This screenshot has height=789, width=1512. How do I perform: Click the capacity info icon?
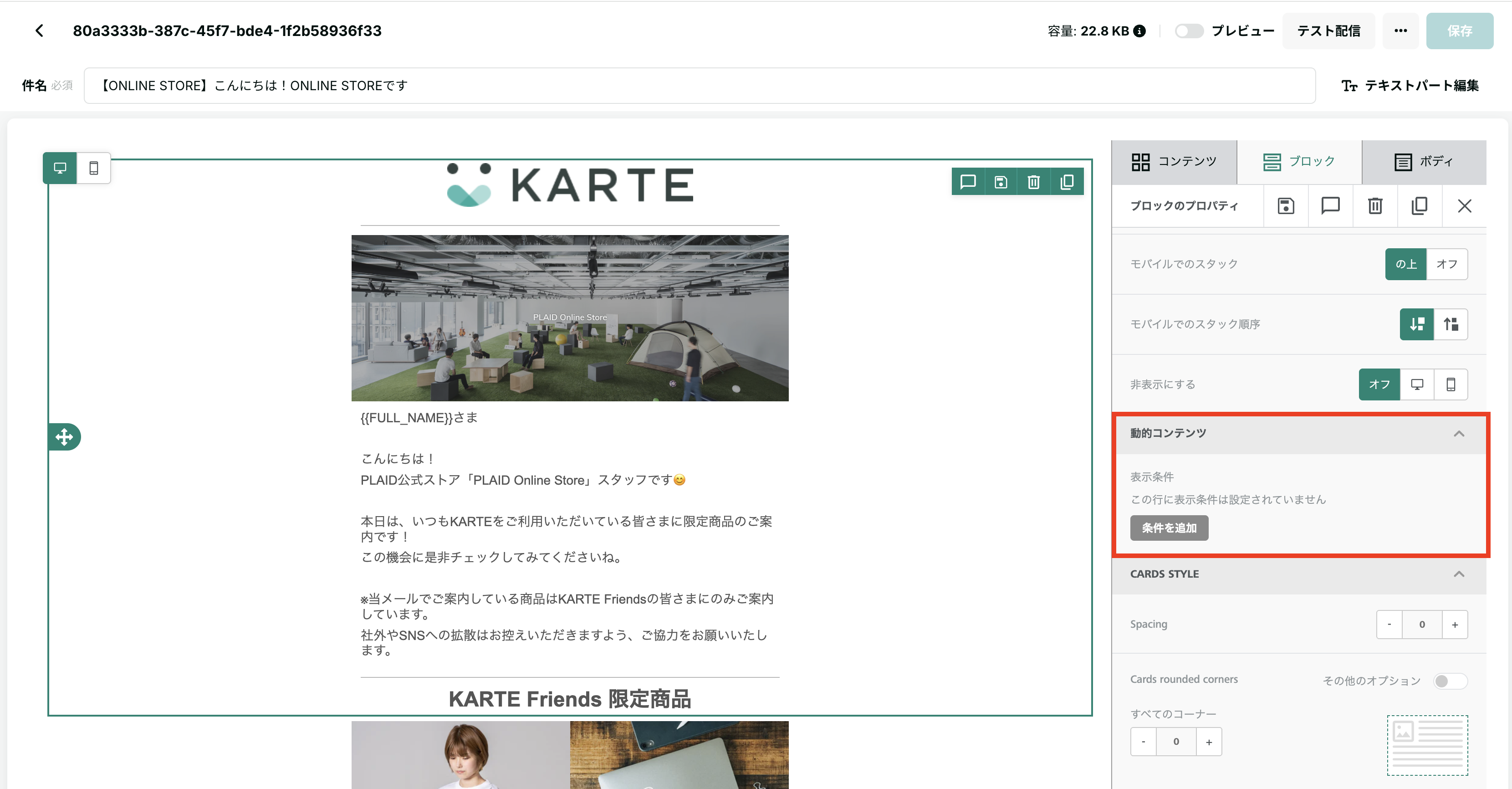click(1139, 31)
